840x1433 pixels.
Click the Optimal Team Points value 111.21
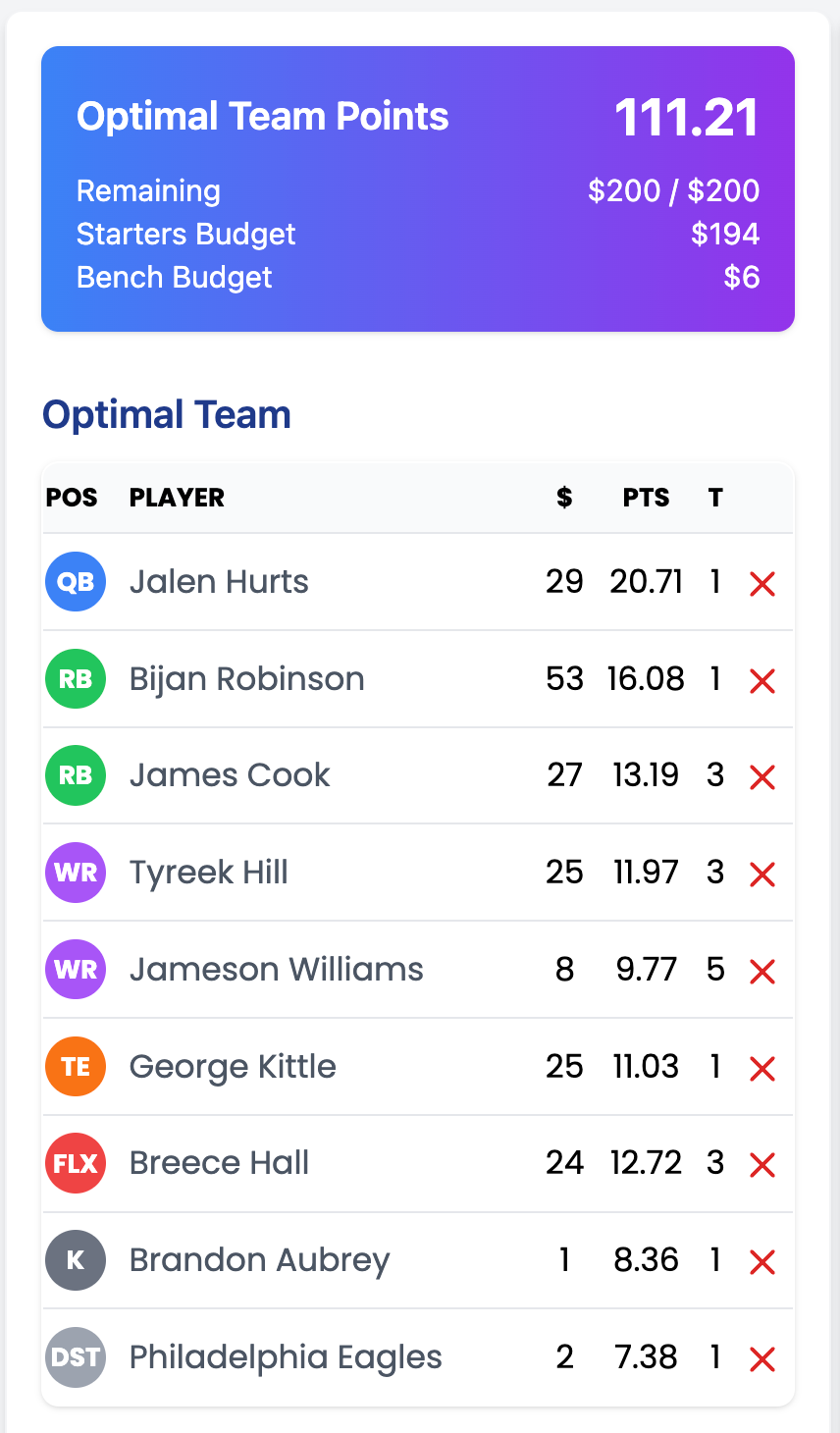(686, 118)
